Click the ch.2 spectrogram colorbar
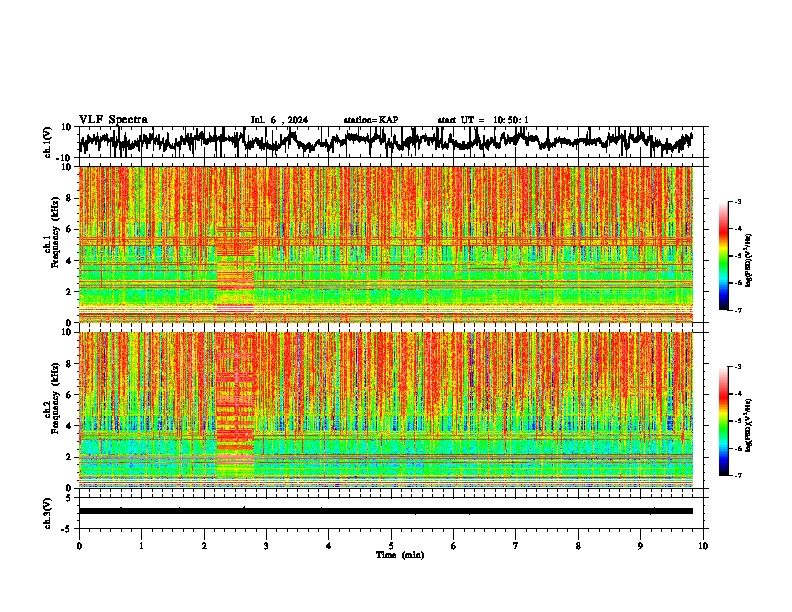The width and height of the screenshot is (792, 612). click(723, 421)
